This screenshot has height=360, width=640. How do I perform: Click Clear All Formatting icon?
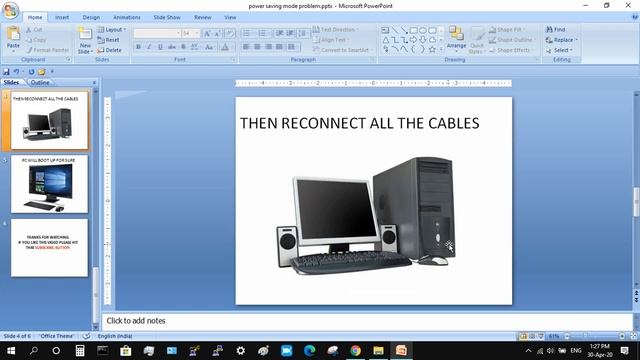(x=230, y=33)
